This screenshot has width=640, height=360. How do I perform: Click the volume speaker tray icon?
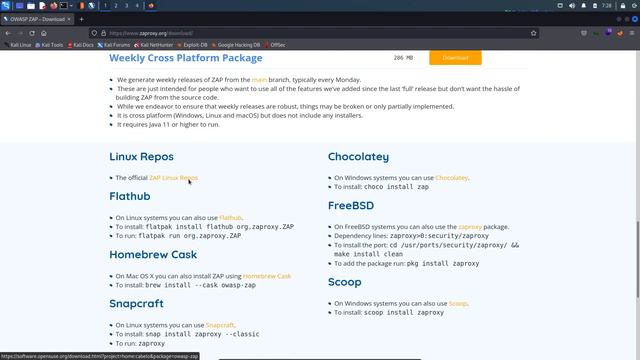tap(572, 6)
